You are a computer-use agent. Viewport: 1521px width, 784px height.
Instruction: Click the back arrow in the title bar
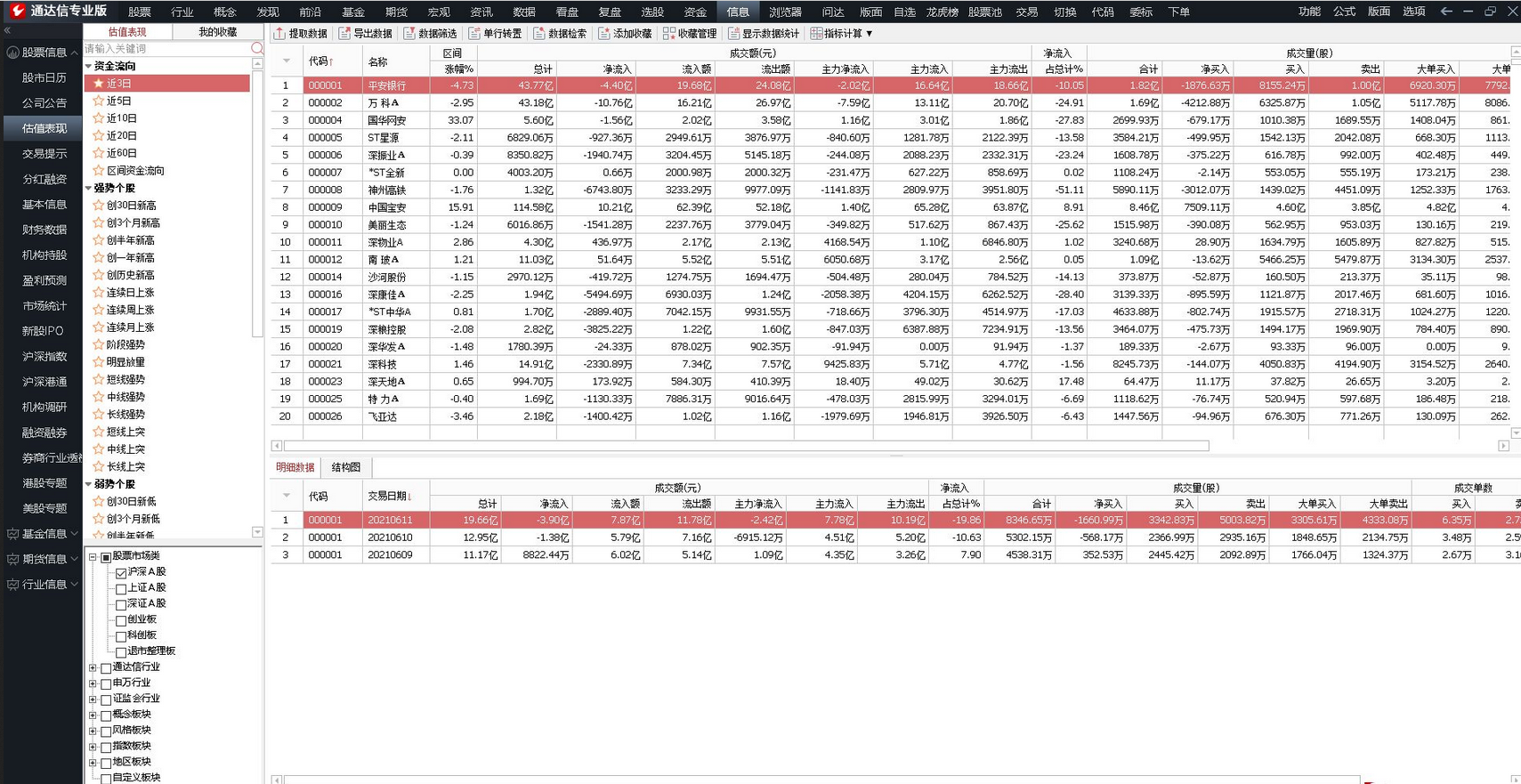coord(1446,12)
